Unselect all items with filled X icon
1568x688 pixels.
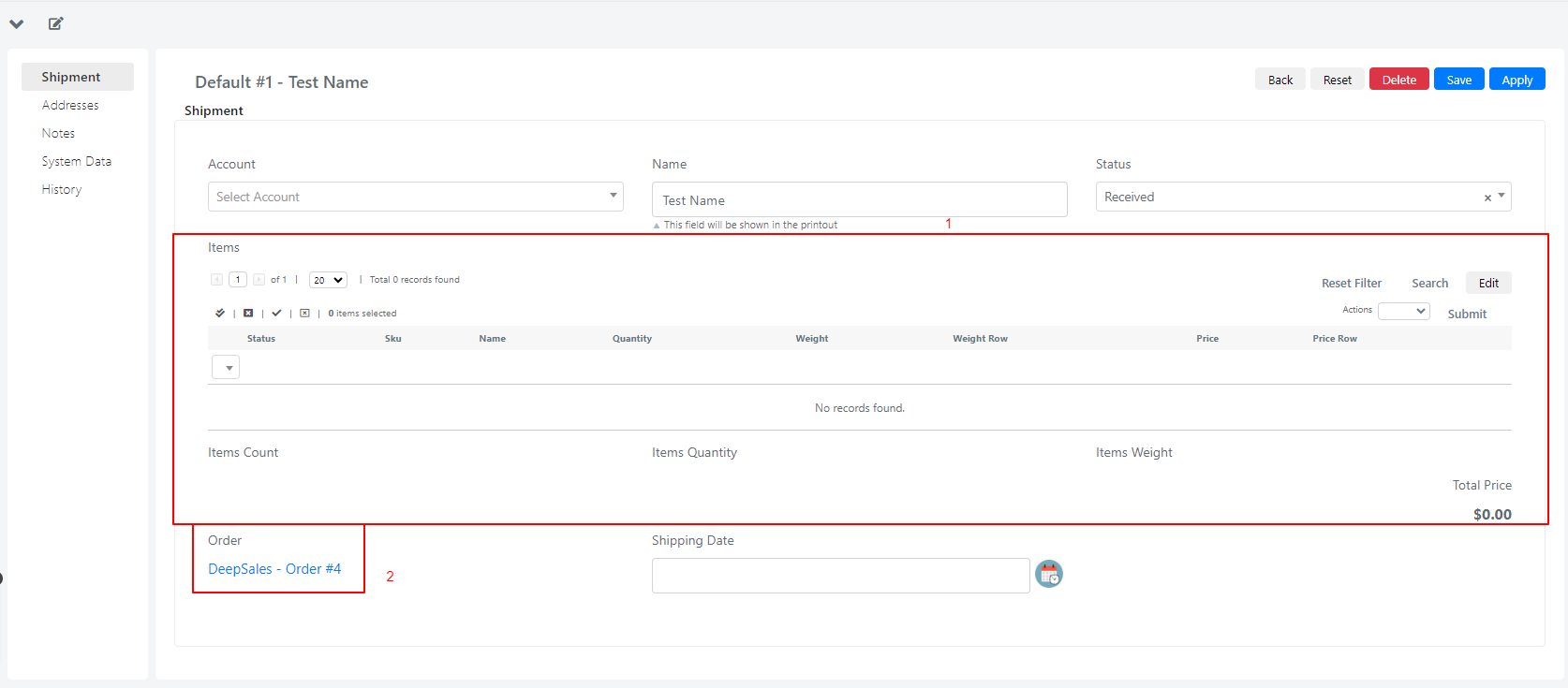(x=248, y=314)
